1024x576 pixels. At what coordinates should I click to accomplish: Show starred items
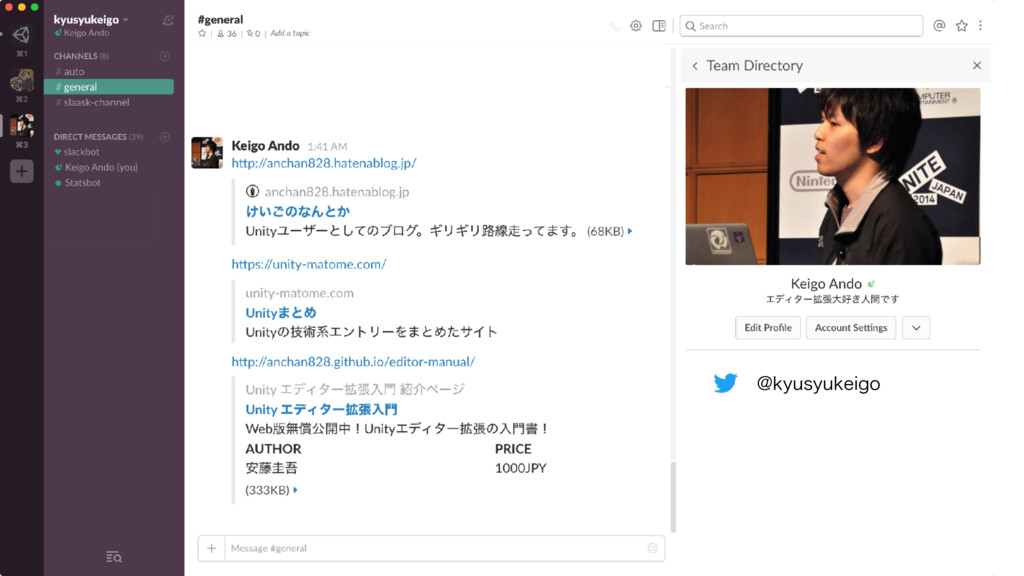(961, 25)
